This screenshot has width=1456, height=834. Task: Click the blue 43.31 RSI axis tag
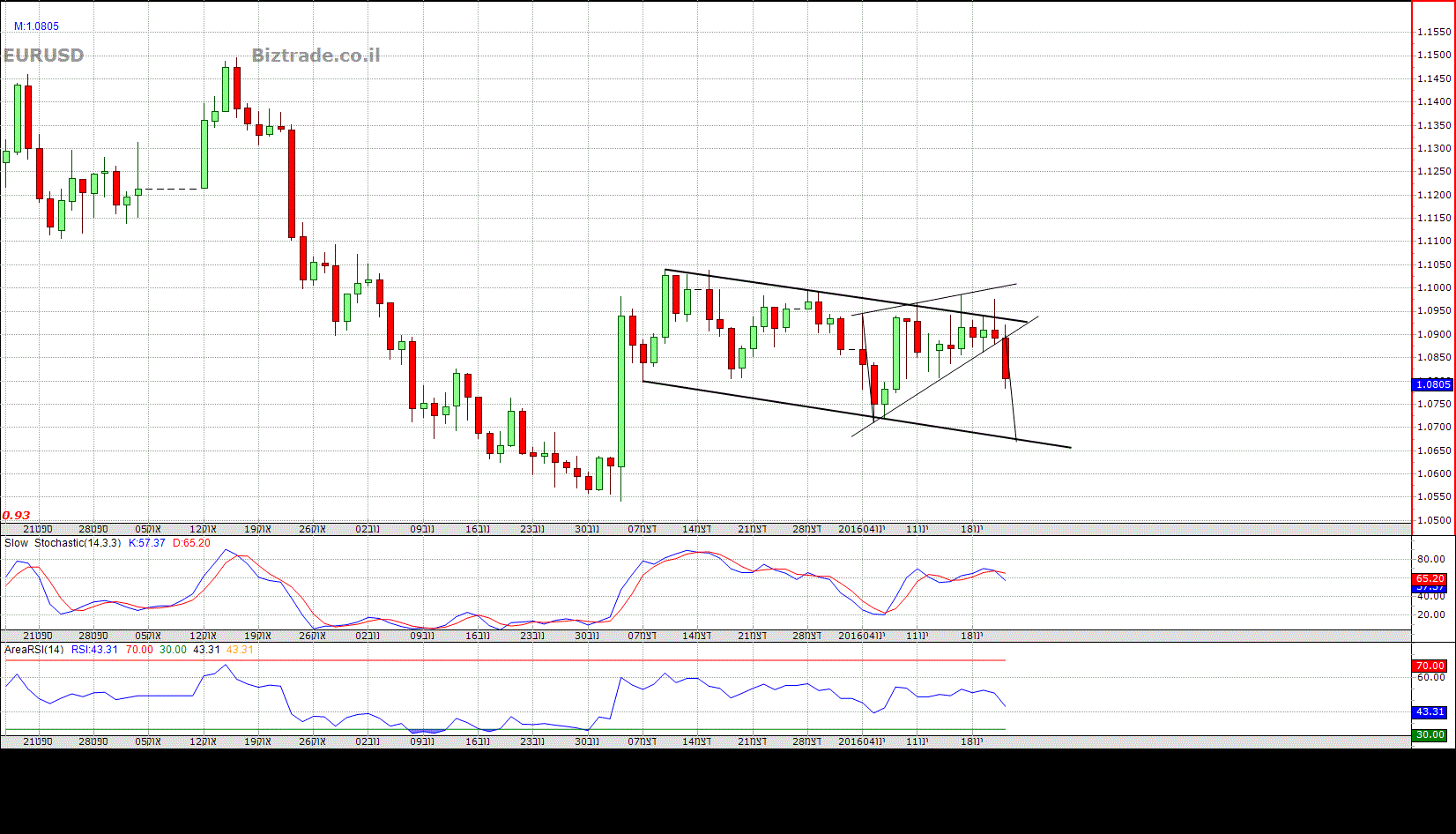coord(1430,711)
